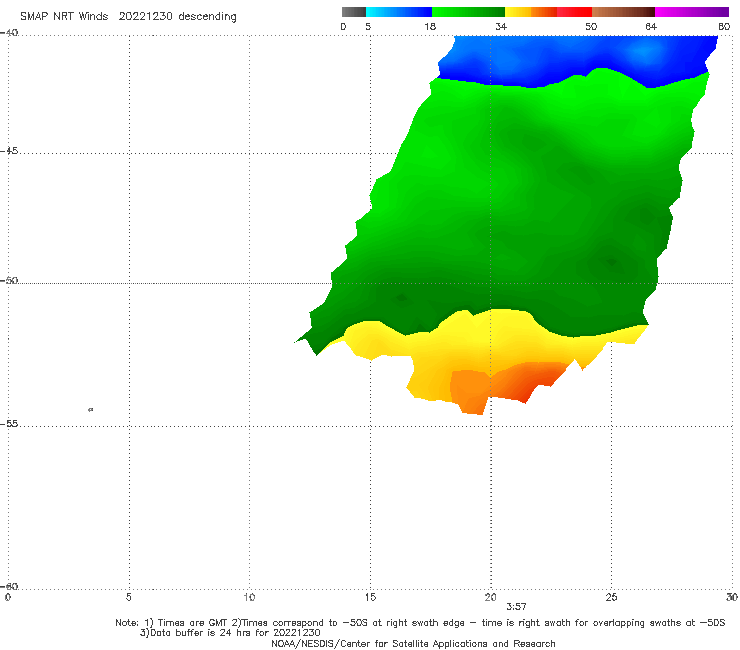The width and height of the screenshot is (740, 650).
Task: Click the longitude label 25 on the axis
Action: tap(611, 598)
